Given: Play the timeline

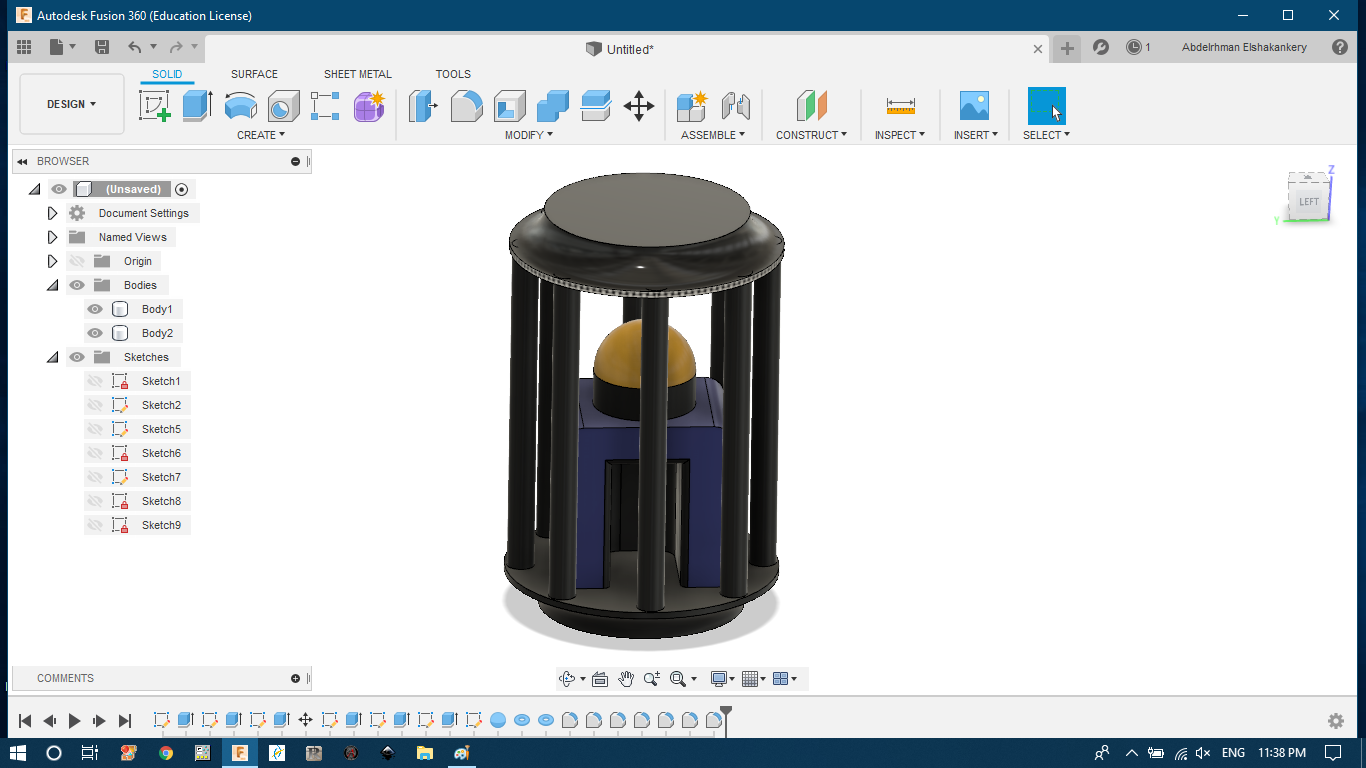Looking at the screenshot, I should (75, 721).
